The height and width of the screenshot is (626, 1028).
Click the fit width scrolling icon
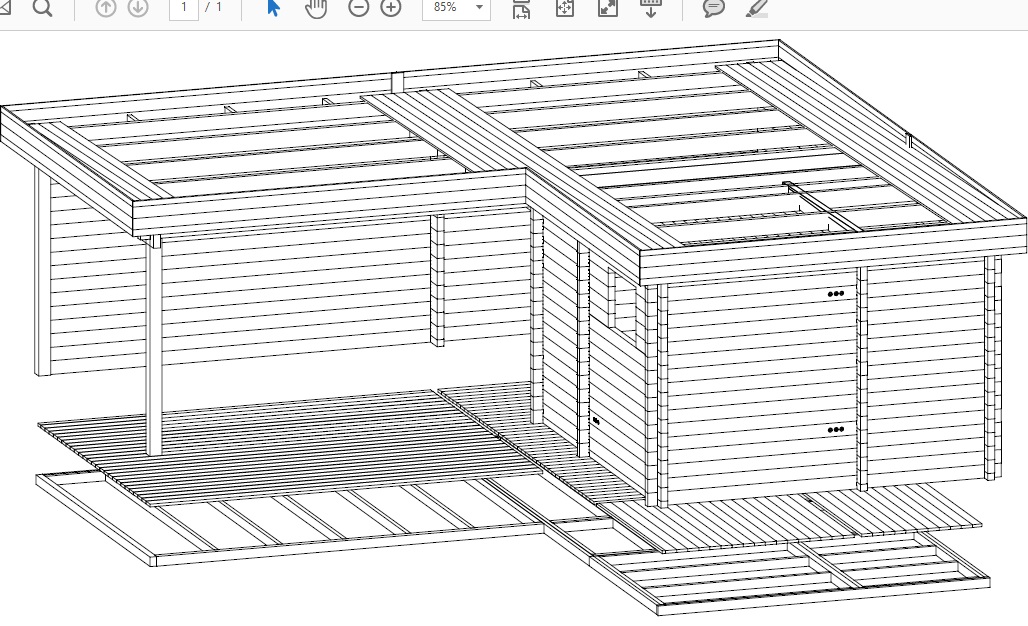click(x=521, y=8)
